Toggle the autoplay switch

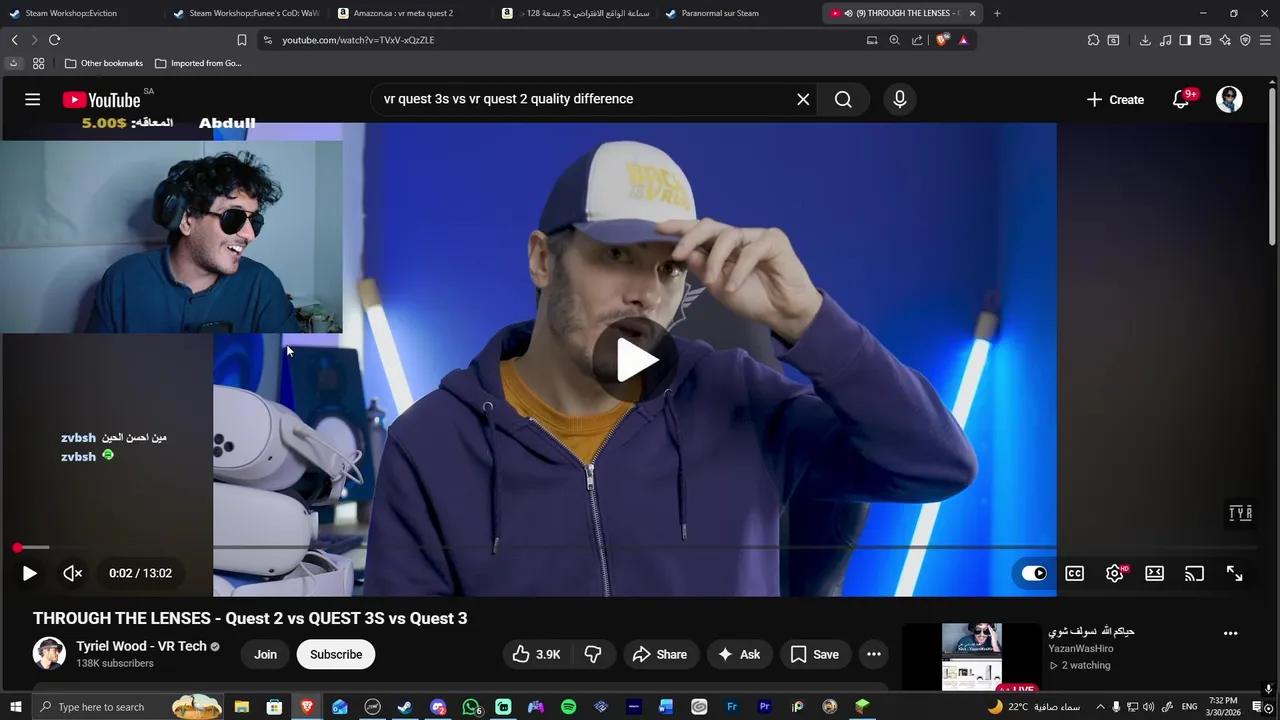[x=1034, y=573]
